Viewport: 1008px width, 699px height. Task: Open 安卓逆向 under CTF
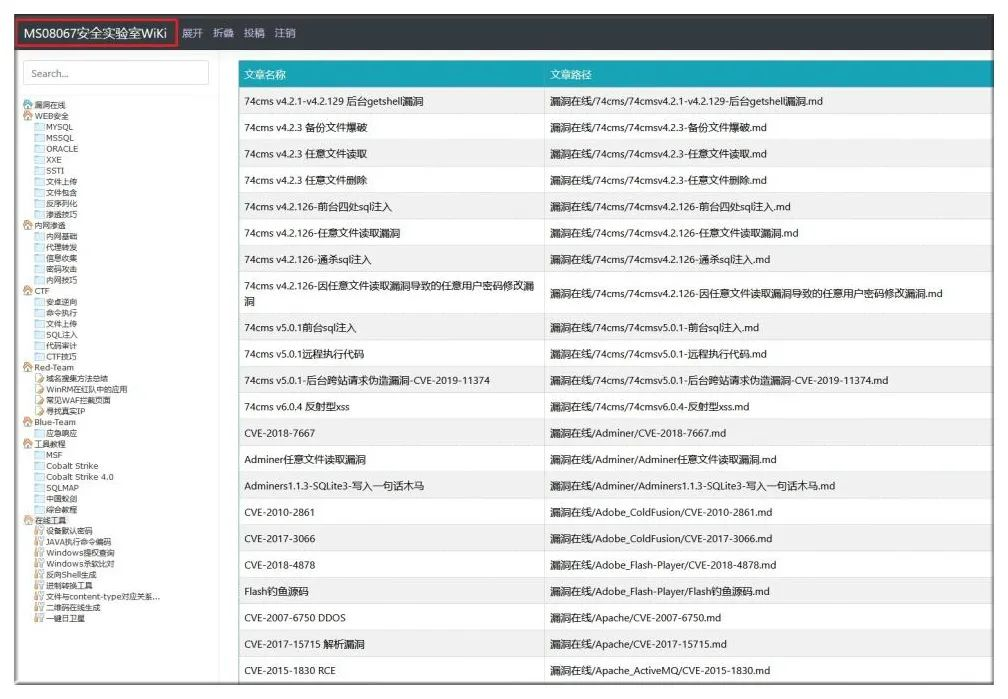pos(61,302)
